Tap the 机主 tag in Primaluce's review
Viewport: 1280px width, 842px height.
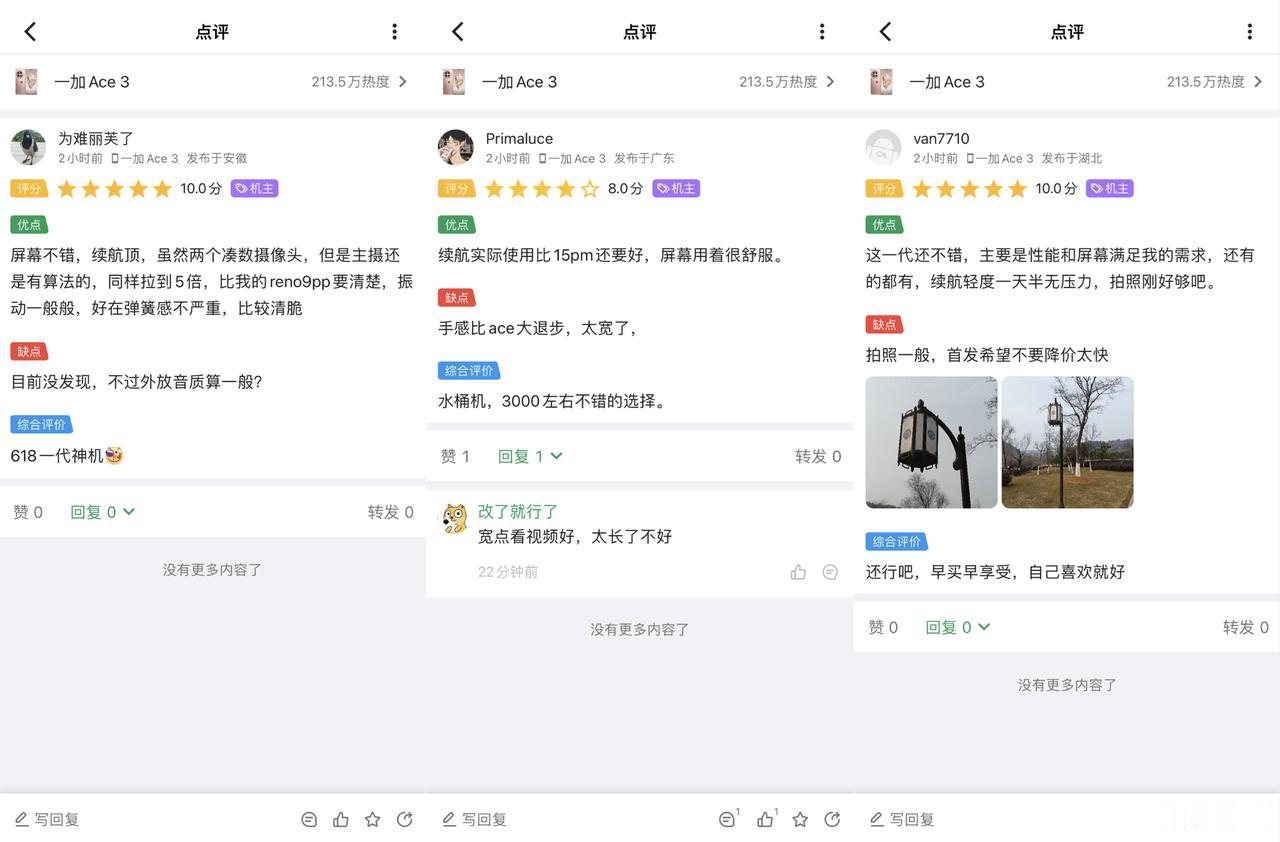pos(676,188)
